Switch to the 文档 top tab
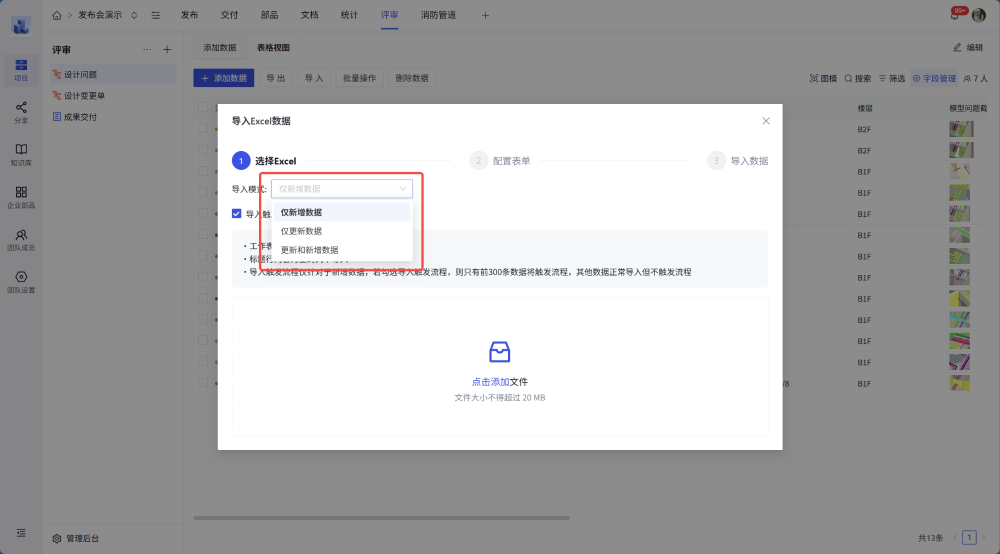1000x554 pixels. tap(309, 15)
